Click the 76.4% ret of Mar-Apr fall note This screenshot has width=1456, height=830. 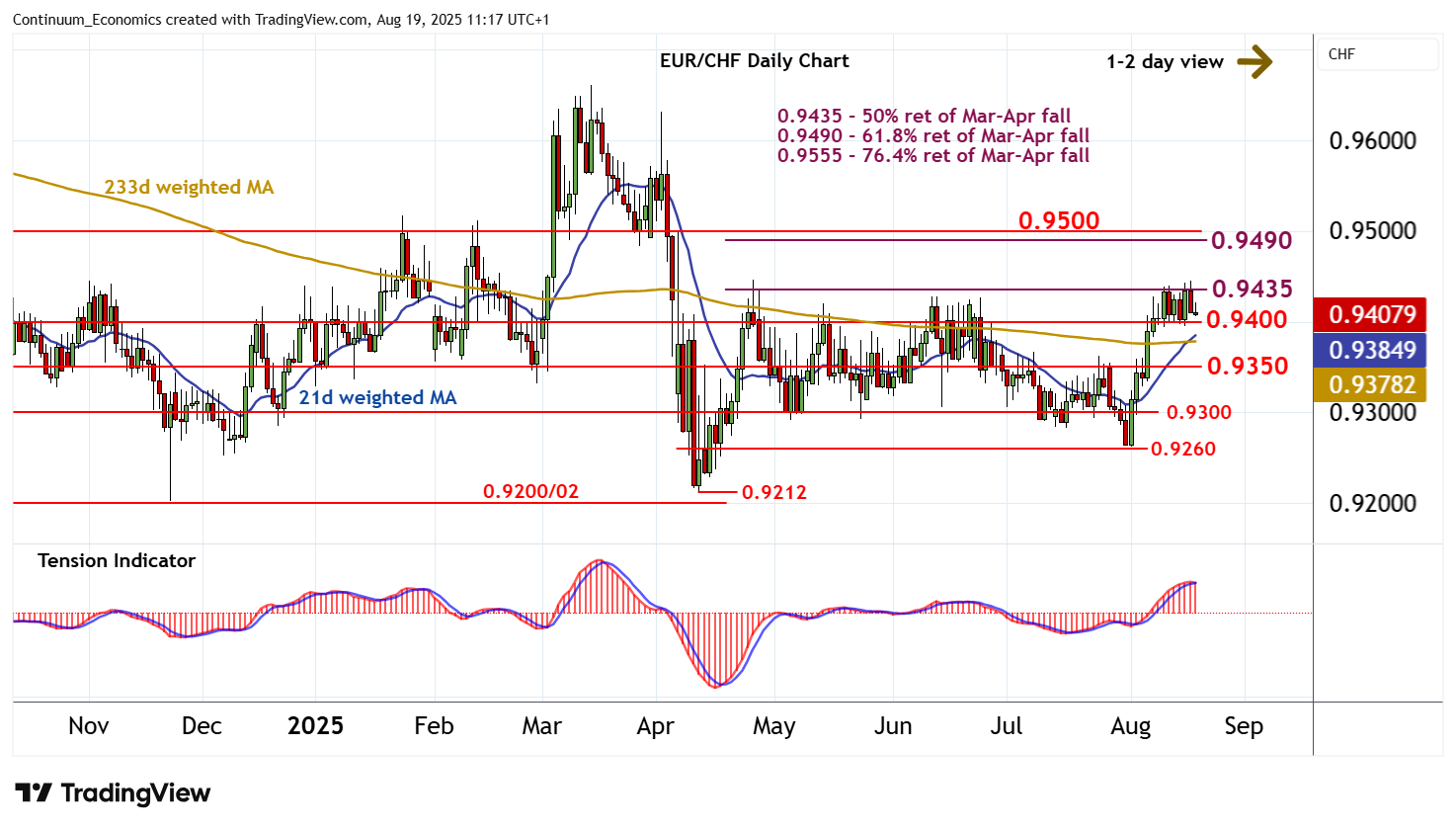[933, 155]
